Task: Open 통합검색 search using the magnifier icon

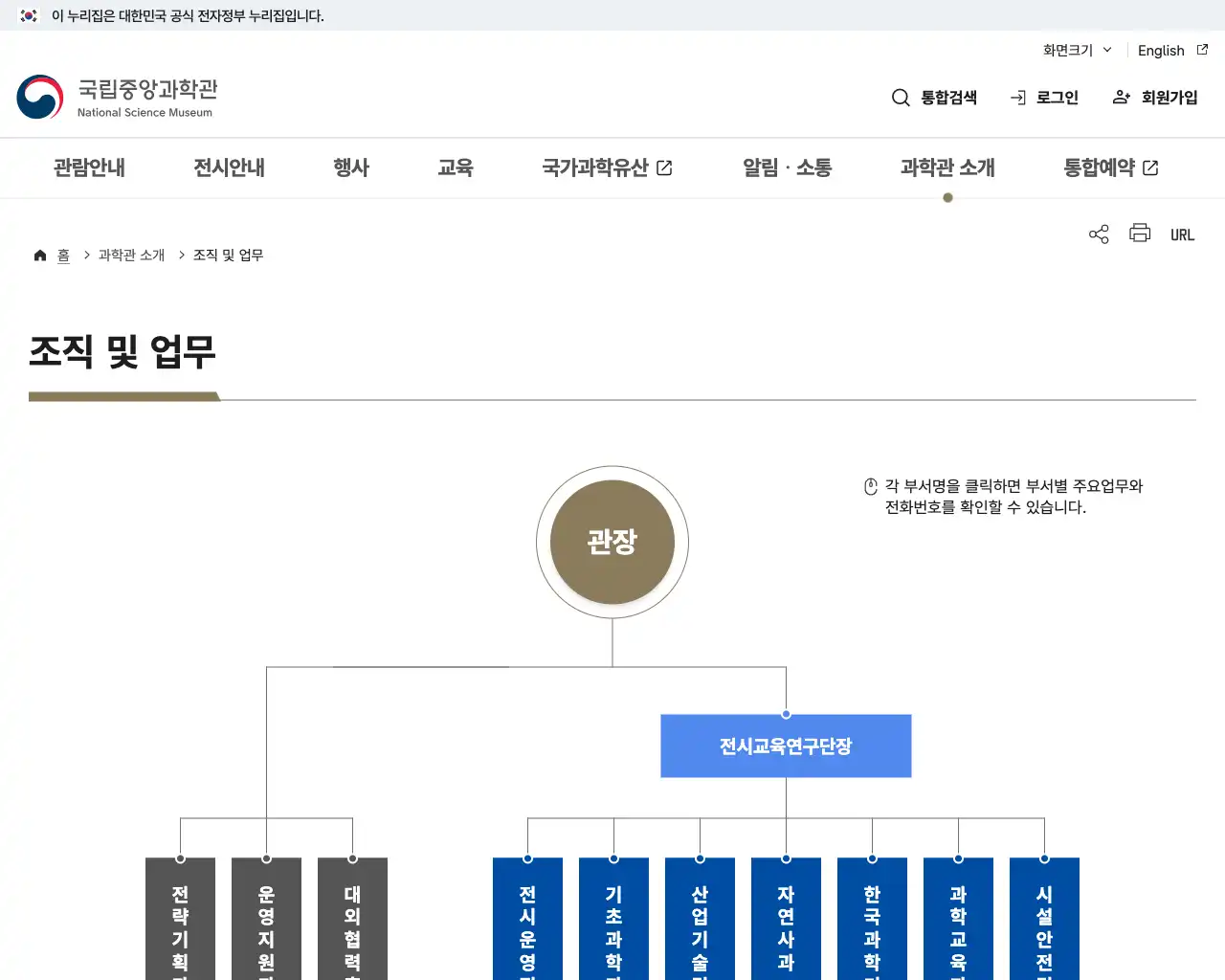Action: [901, 97]
